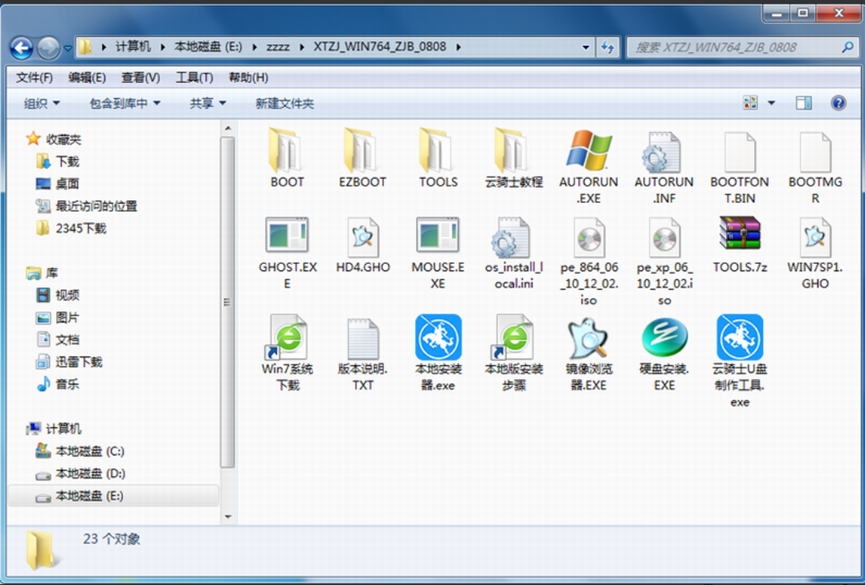Select the 云骑士U盘制作工具.exe icon
Screen dimensions: 865x585
pos(740,338)
